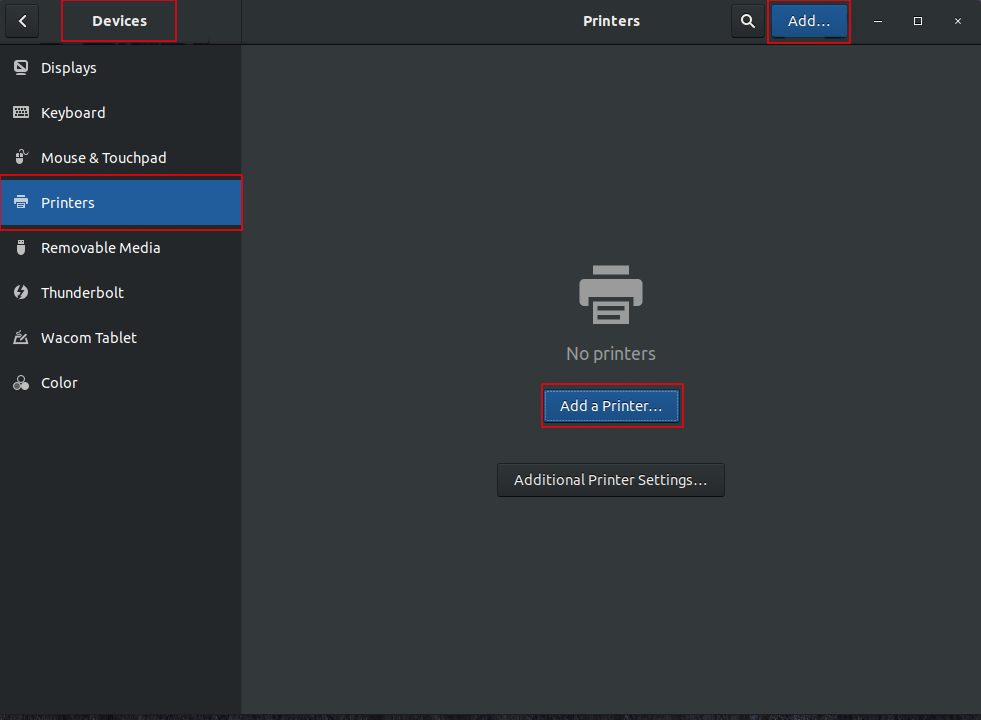Click the Displays monitor icon
This screenshot has height=720, width=981.
click(21, 68)
